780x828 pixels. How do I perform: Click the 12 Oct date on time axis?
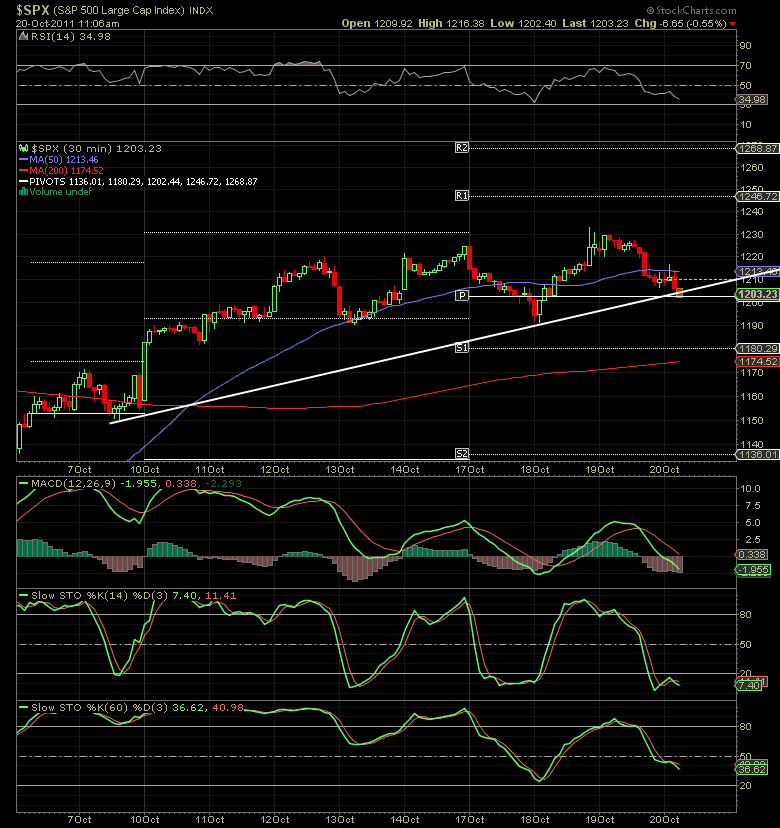coord(274,468)
